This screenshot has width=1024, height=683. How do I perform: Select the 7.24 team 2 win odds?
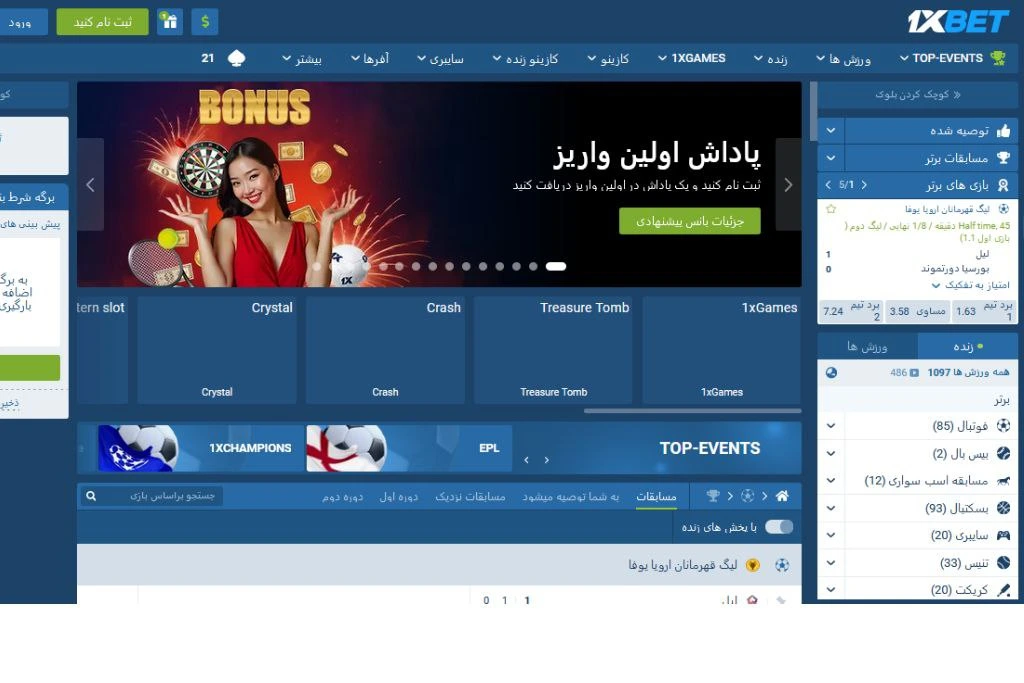pyautogui.click(x=851, y=311)
